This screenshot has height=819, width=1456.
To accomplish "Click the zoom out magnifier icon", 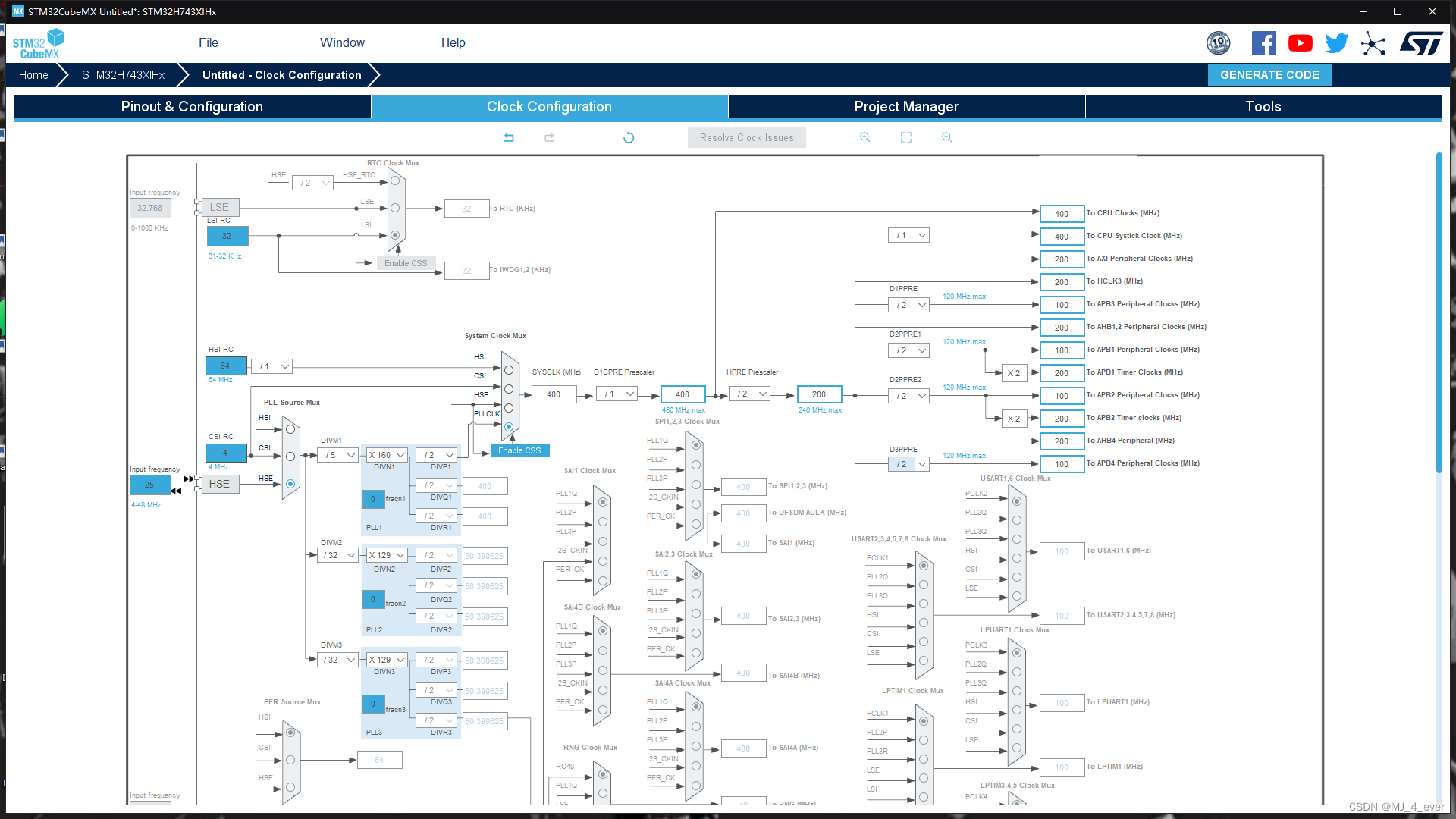I will (x=947, y=137).
